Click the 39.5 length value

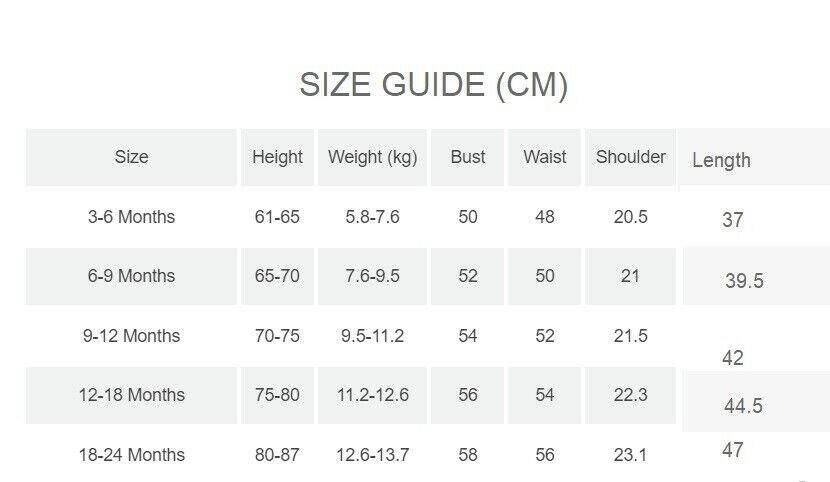[744, 281]
